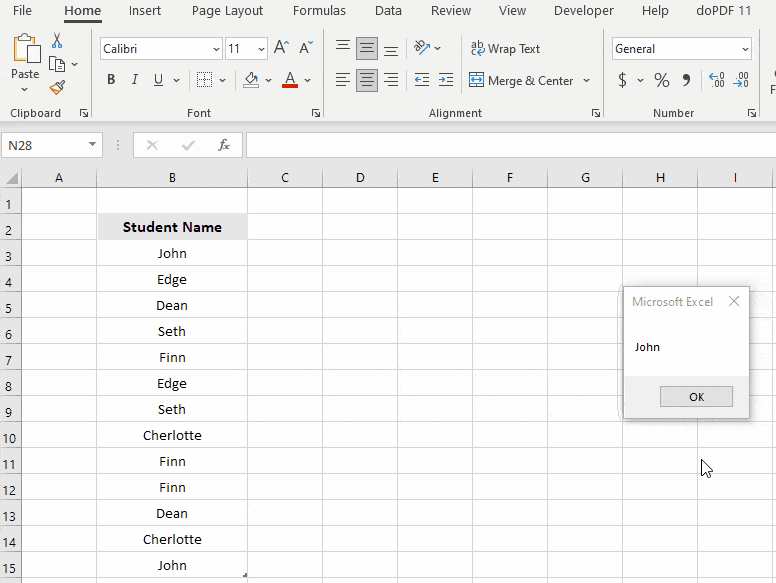Activate the Format Painter brush
Viewport: 776px width, 583px height.
point(57,88)
